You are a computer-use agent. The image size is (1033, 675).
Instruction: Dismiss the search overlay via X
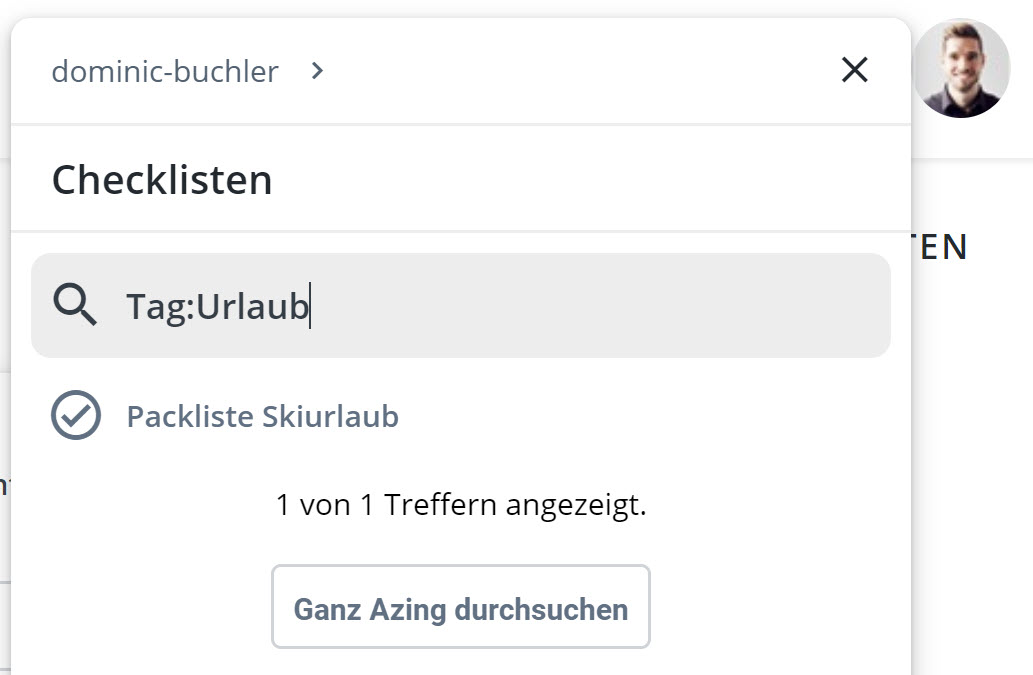[855, 70]
